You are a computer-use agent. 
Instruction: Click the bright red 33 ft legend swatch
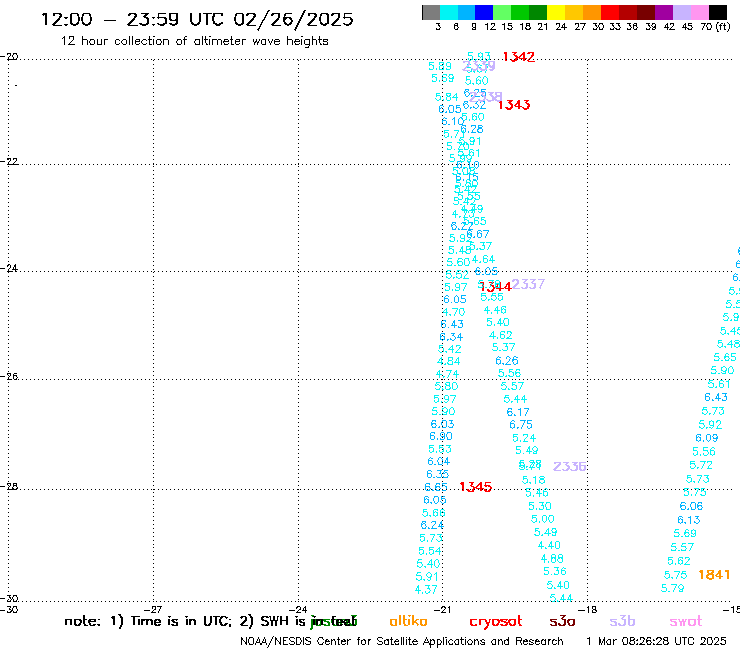(610, 12)
